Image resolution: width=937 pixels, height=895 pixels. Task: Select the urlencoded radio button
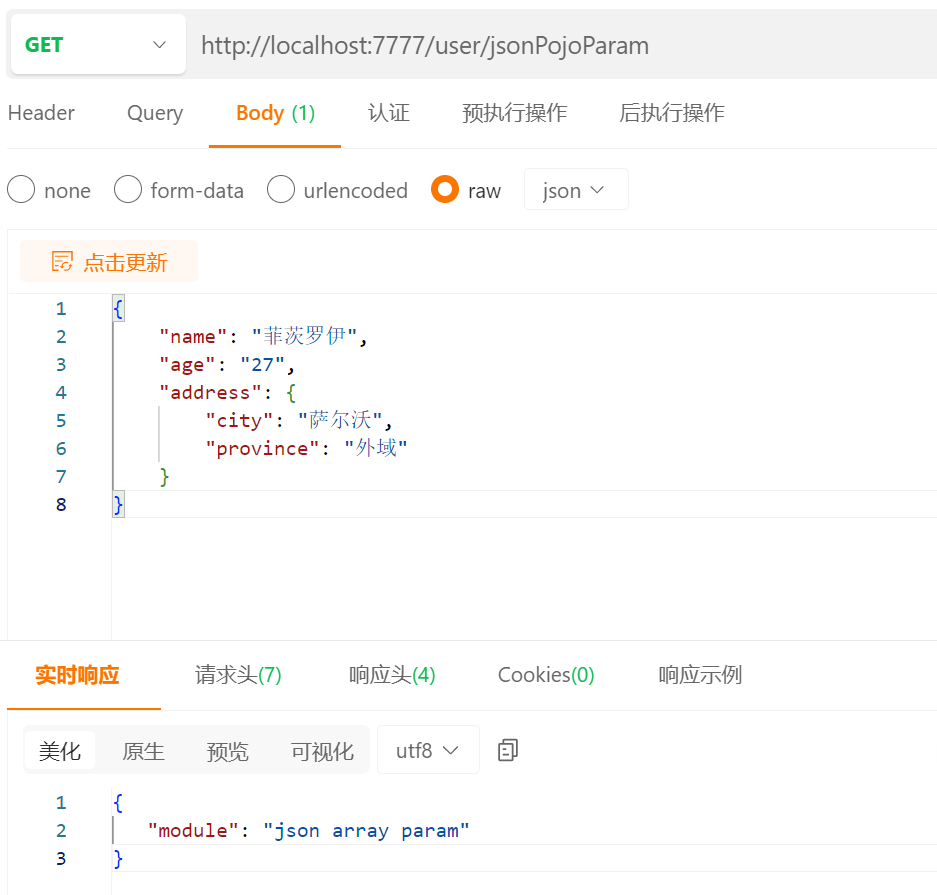(281, 189)
